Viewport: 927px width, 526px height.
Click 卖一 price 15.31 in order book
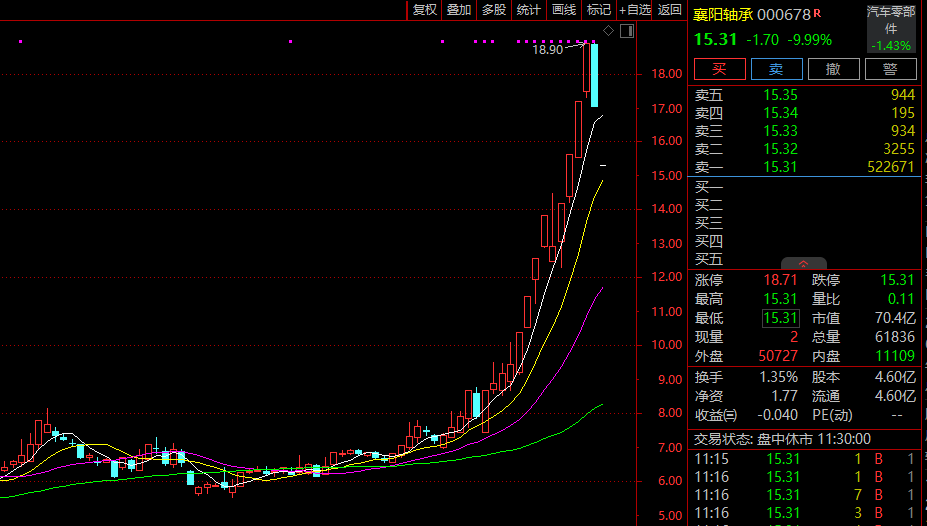(x=780, y=167)
